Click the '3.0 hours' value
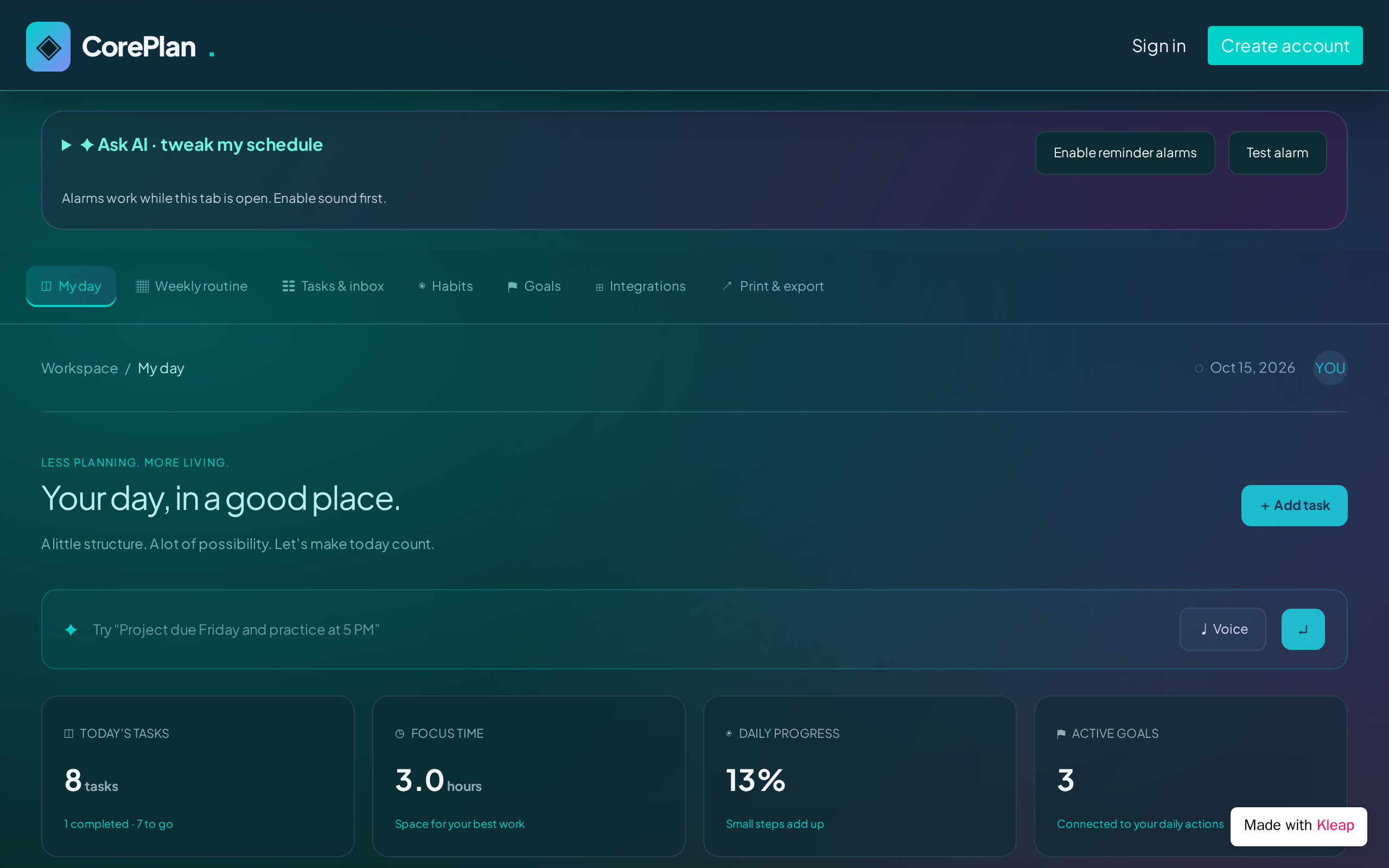The image size is (1389, 868). pyautogui.click(x=438, y=781)
